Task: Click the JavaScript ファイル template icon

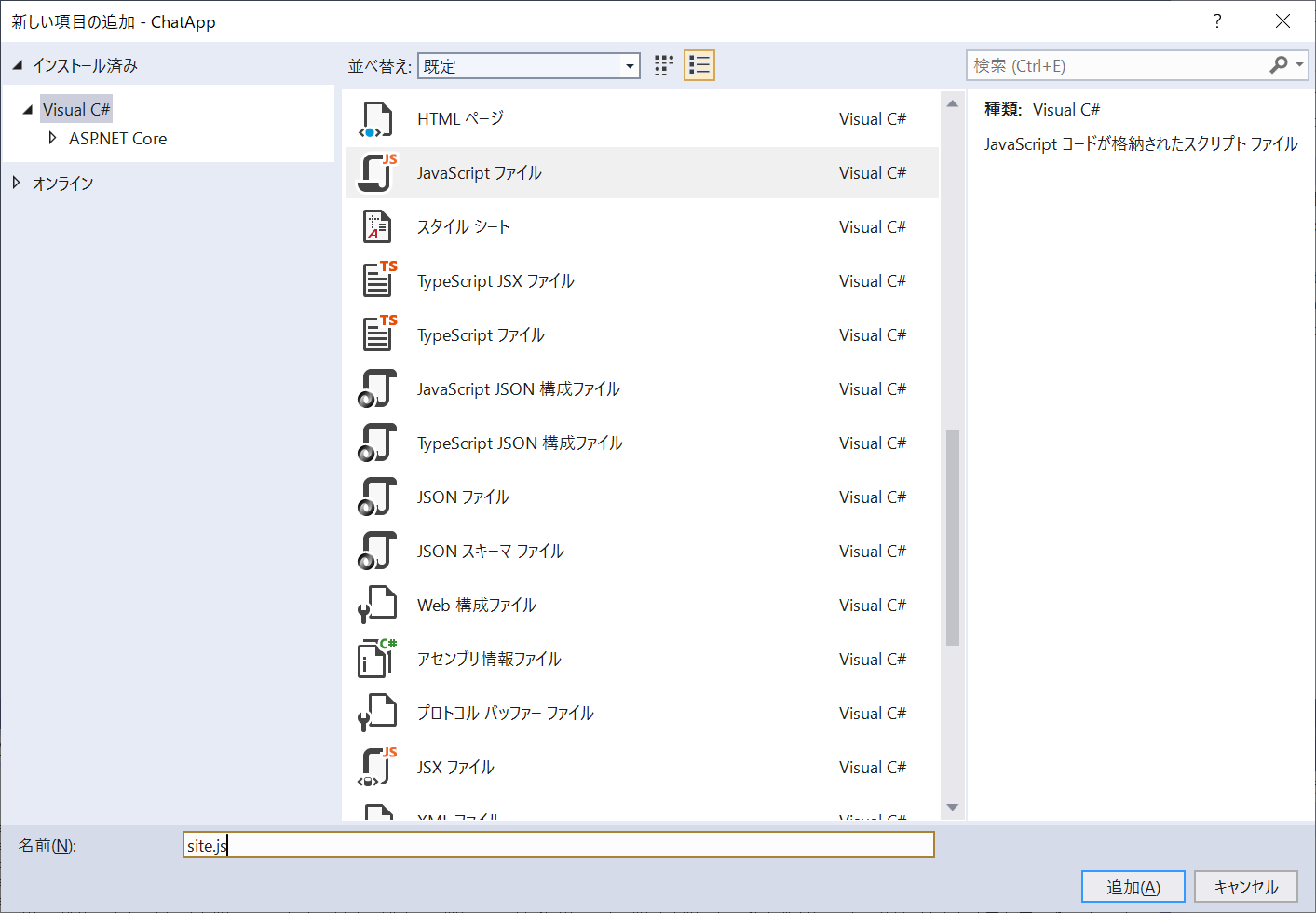Action: click(x=377, y=173)
